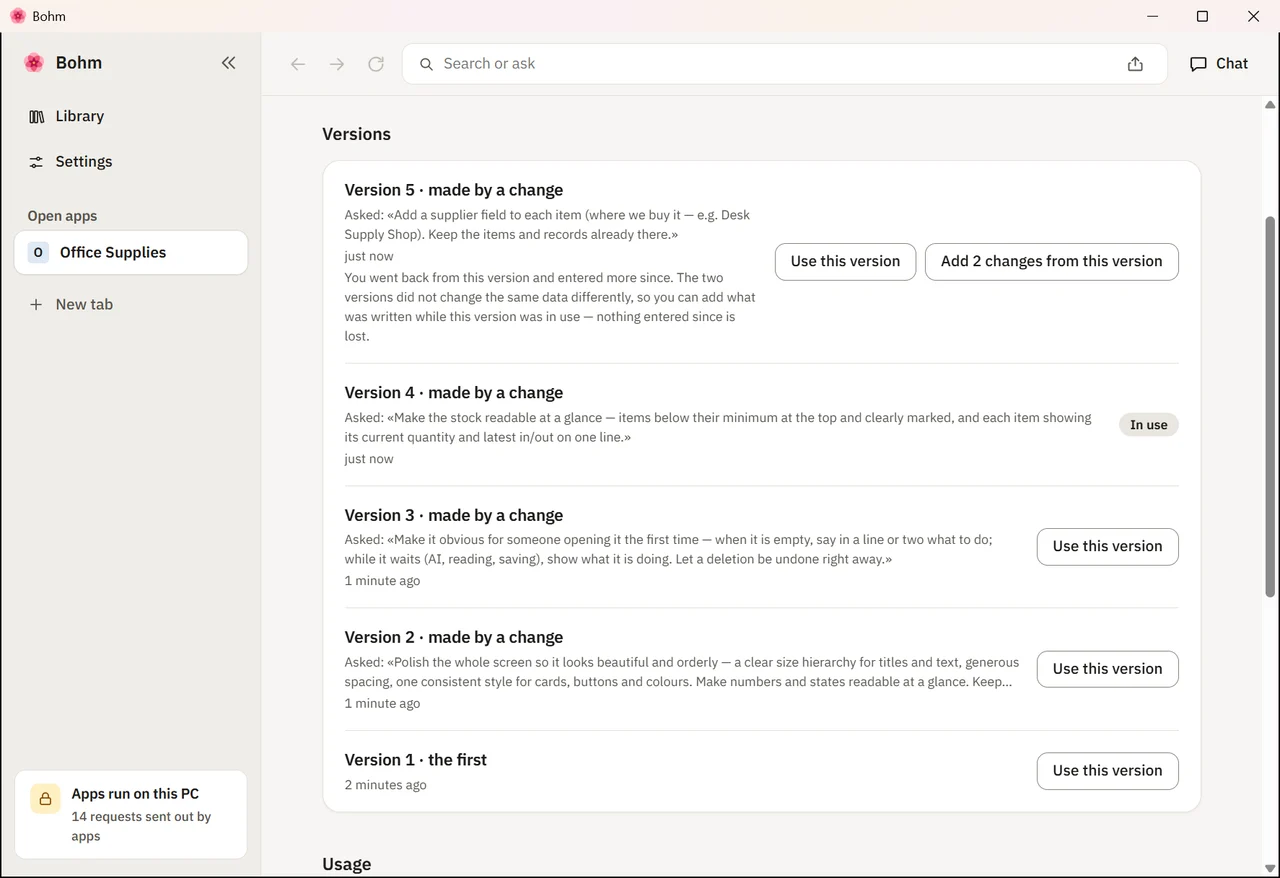Screen dimensions: 1280x878
Task: Click the Version 1 · the first heading
Action: (x=416, y=760)
